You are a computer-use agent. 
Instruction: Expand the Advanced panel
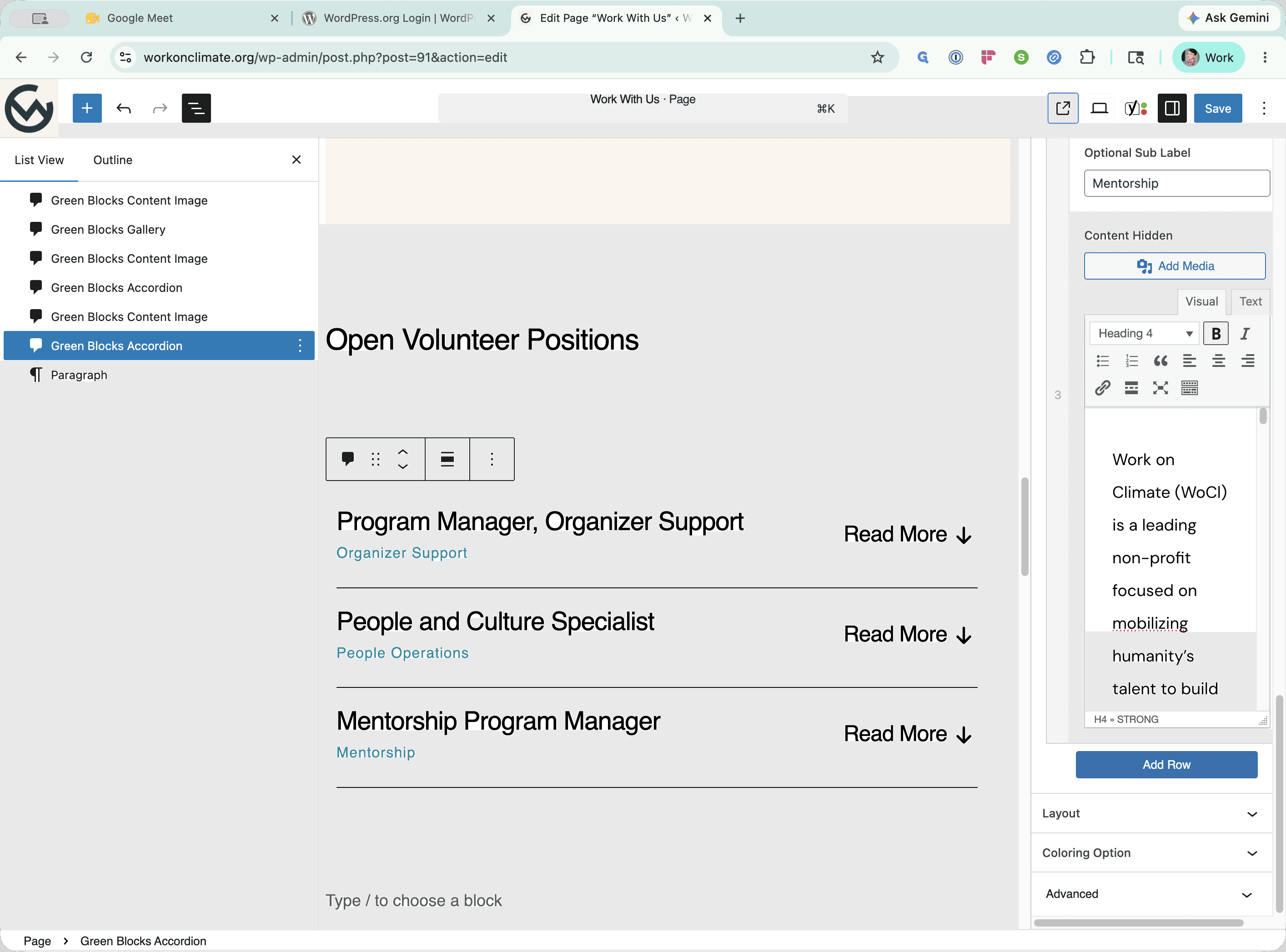point(1151,894)
